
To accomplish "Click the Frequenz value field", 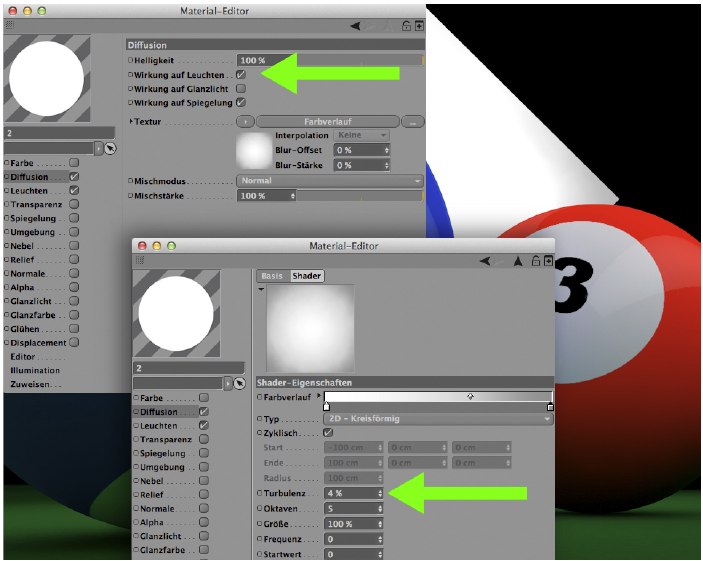I will (x=353, y=539).
